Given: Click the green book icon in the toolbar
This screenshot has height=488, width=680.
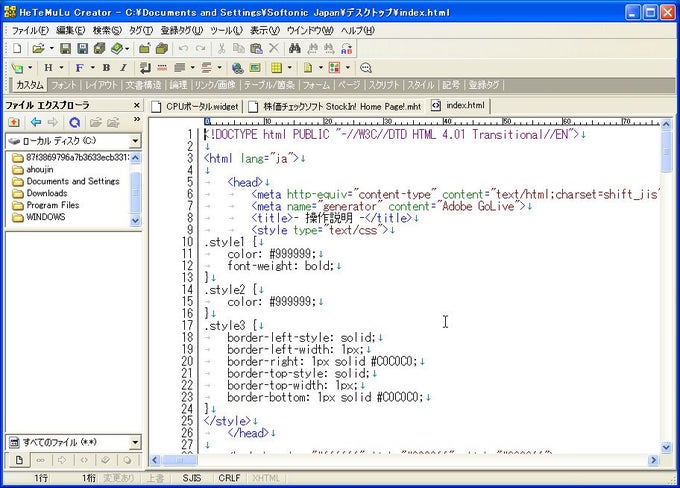Looking at the screenshot, I should (117, 49).
